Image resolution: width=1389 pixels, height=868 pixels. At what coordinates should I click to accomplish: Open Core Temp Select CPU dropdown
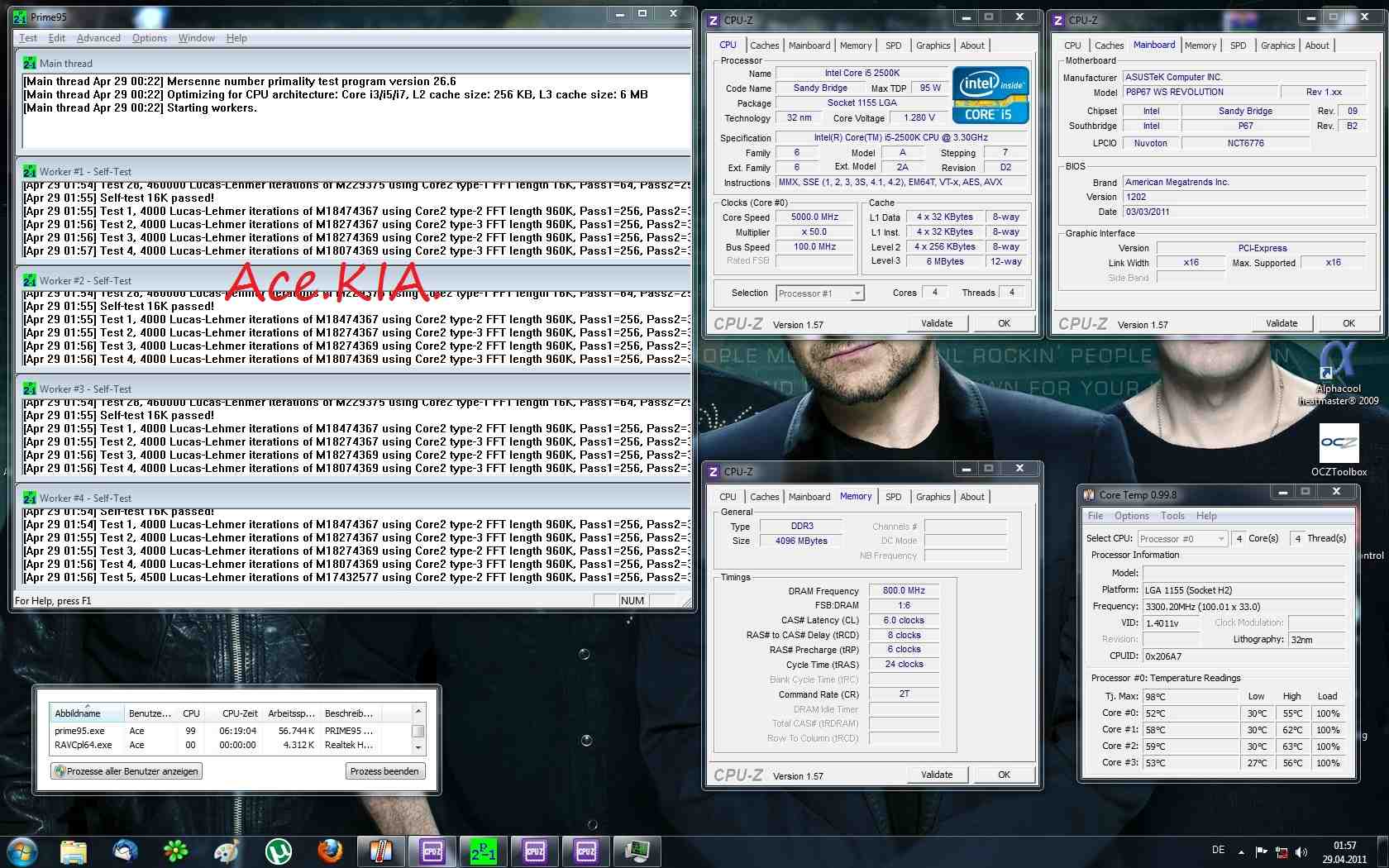coord(1182,538)
